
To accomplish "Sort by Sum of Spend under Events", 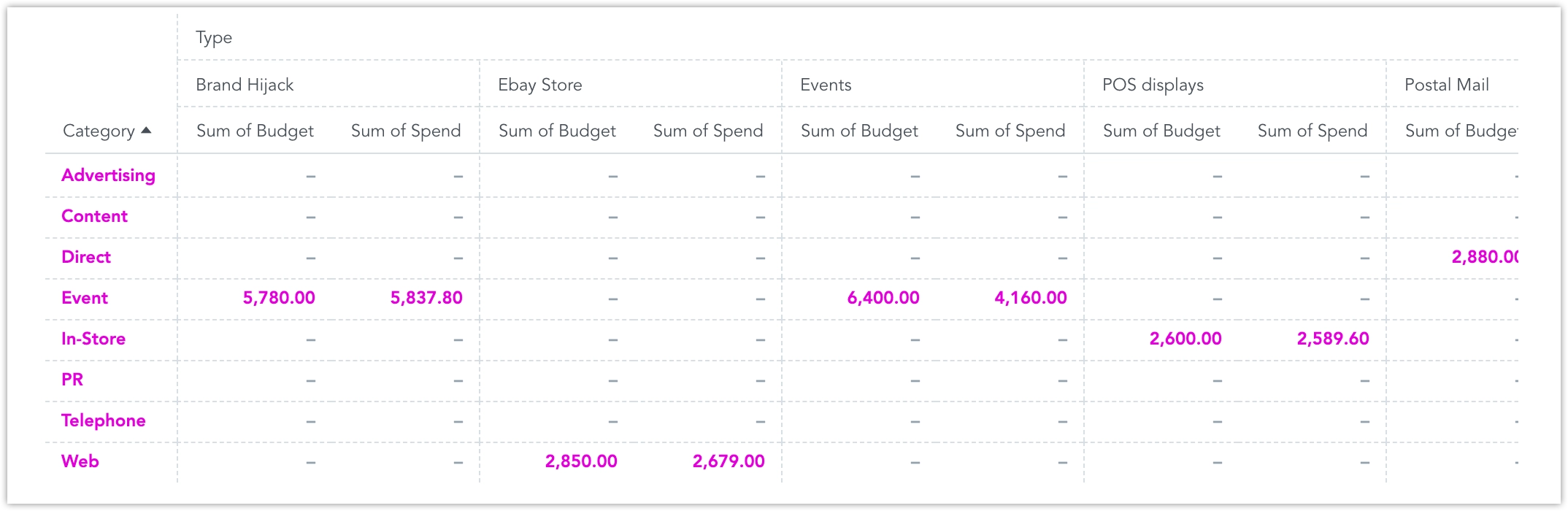I will (x=1010, y=131).
